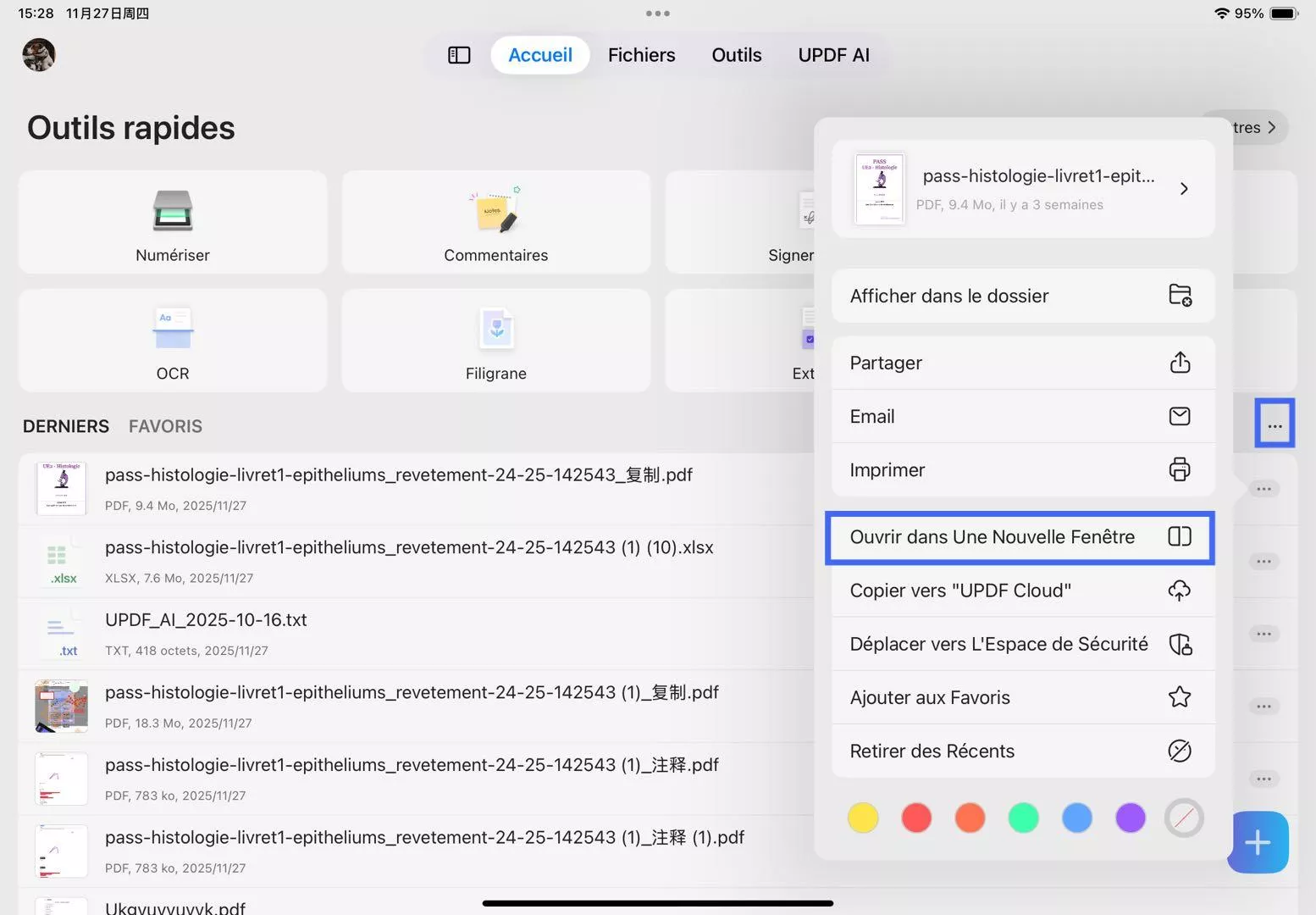Expand the more tools chevron at top right
Image resolution: width=1316 pixels, height=915 pixels.
point(1271,128)
